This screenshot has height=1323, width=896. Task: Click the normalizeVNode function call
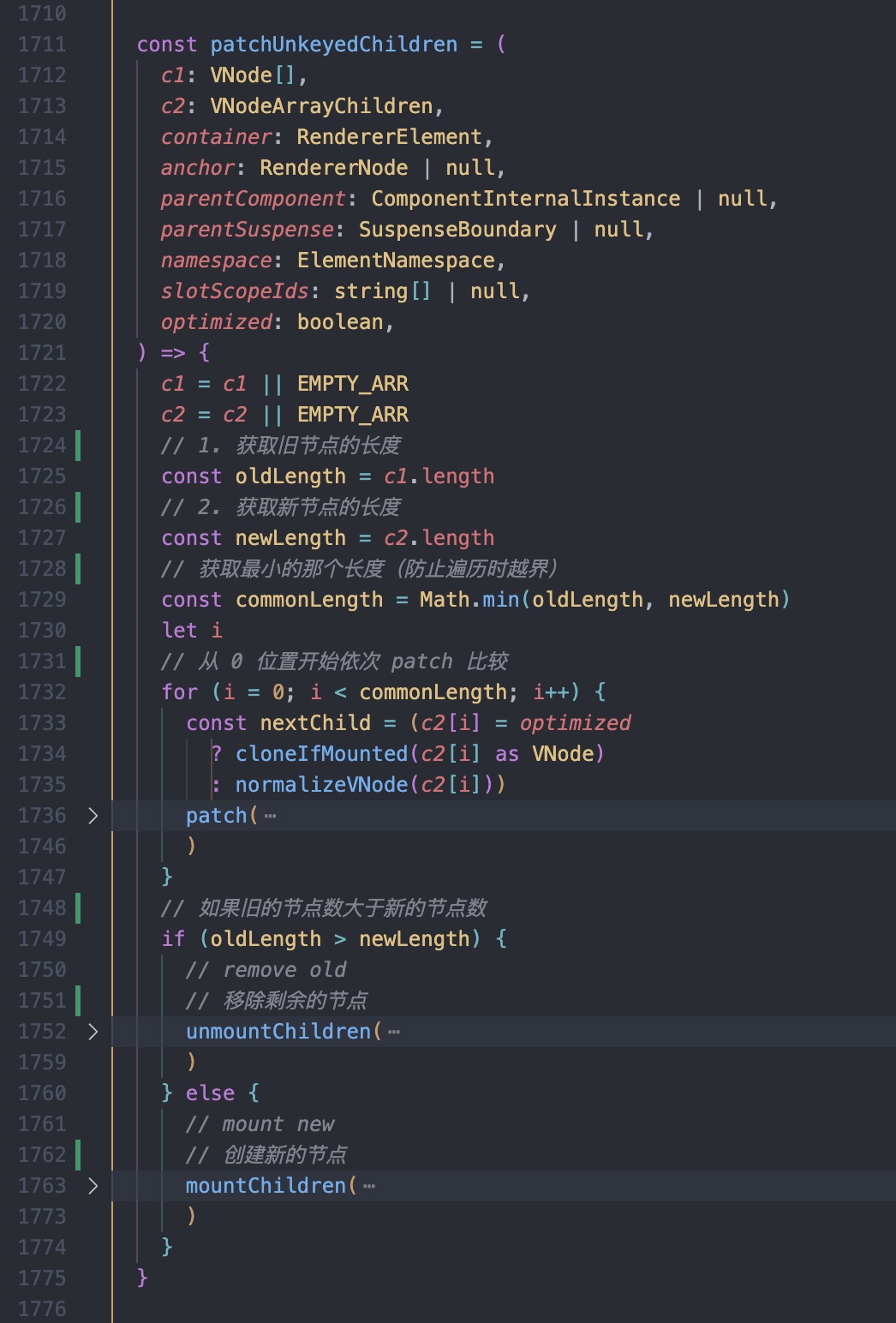(x=321, y=785)
